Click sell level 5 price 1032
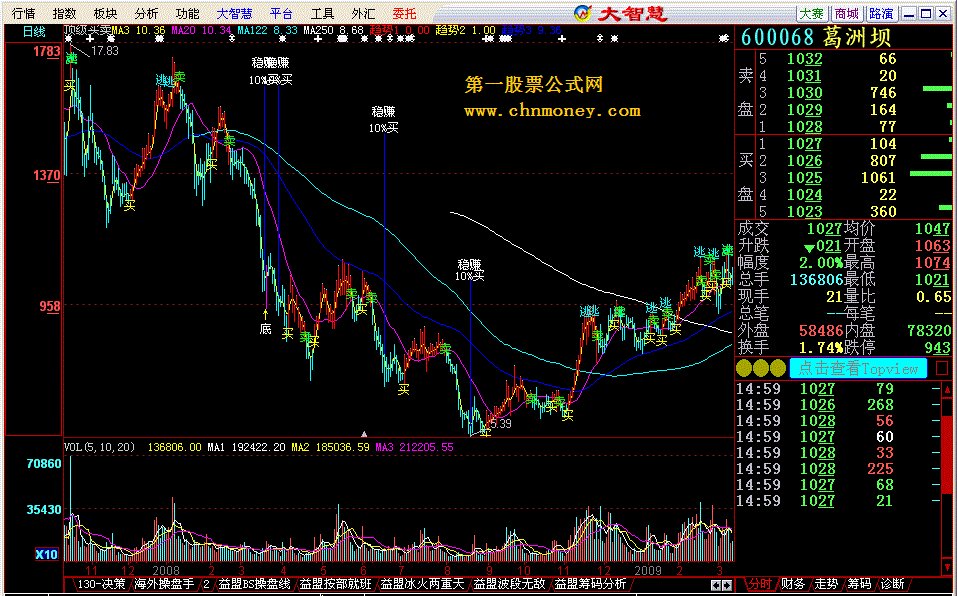The height and width of the screenshot is (596, 957). click(804, 59)
